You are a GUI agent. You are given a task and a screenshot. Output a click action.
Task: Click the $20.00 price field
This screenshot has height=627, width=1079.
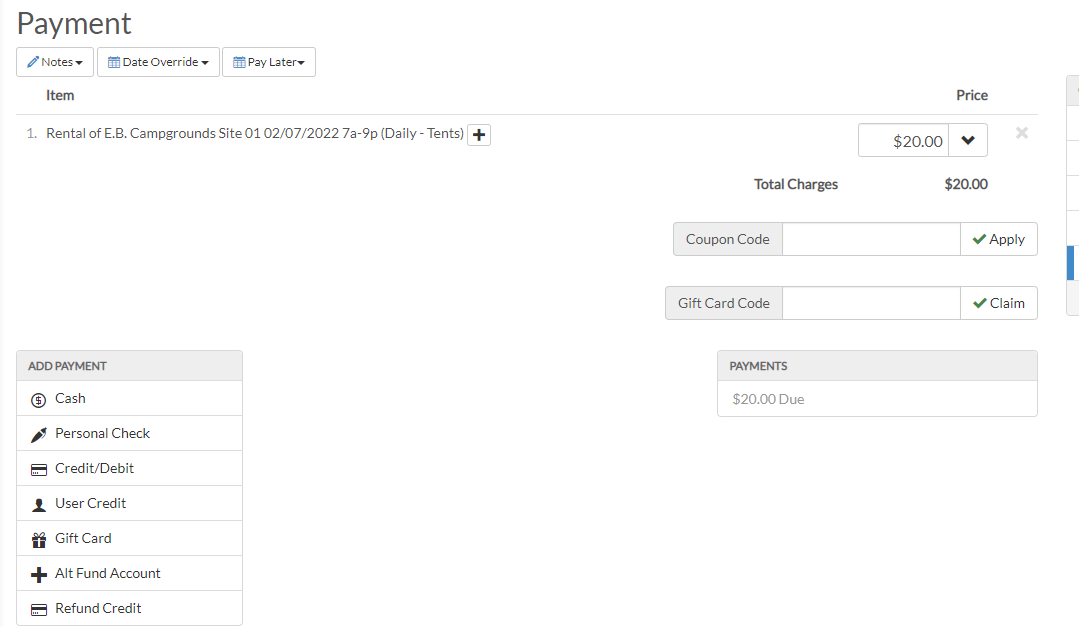(904, 140)
